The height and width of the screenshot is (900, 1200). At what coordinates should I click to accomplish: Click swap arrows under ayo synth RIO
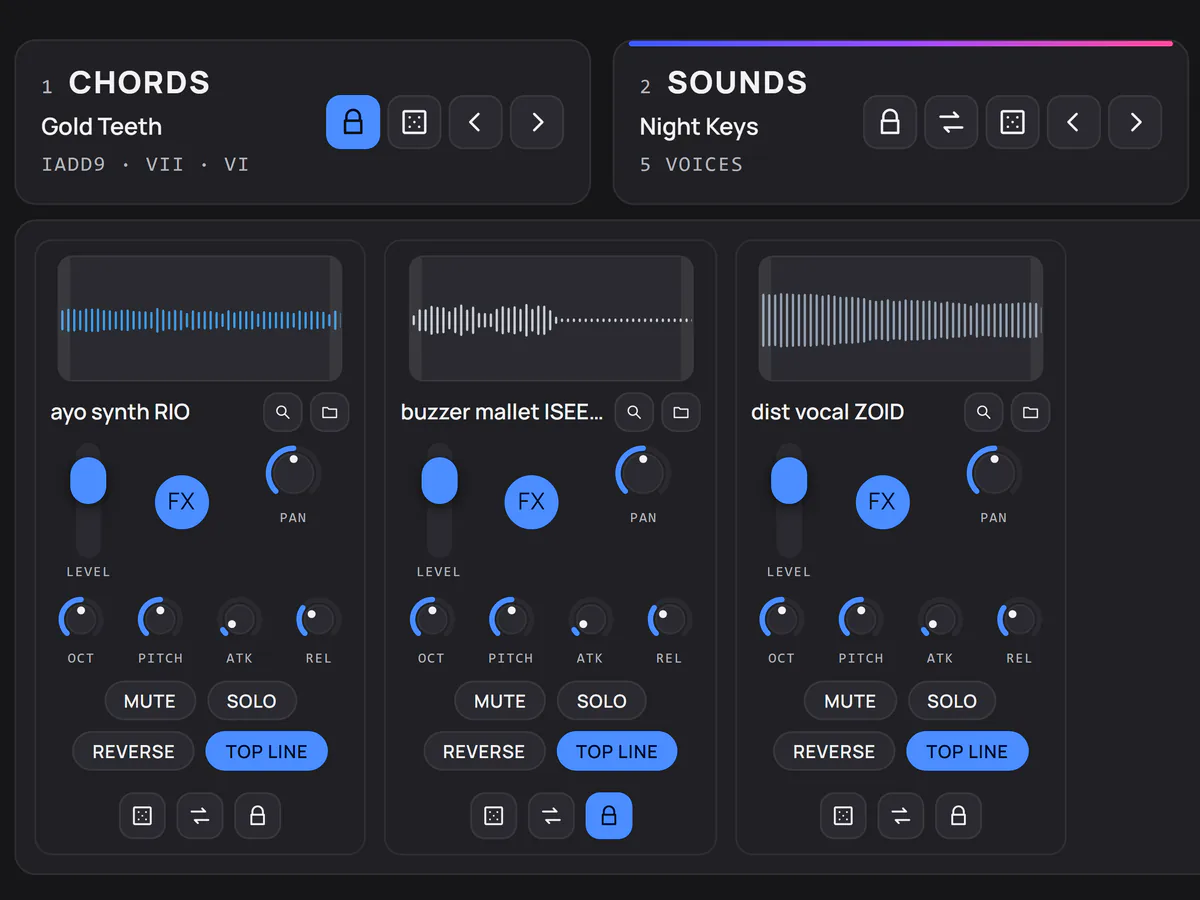point(200,816)
